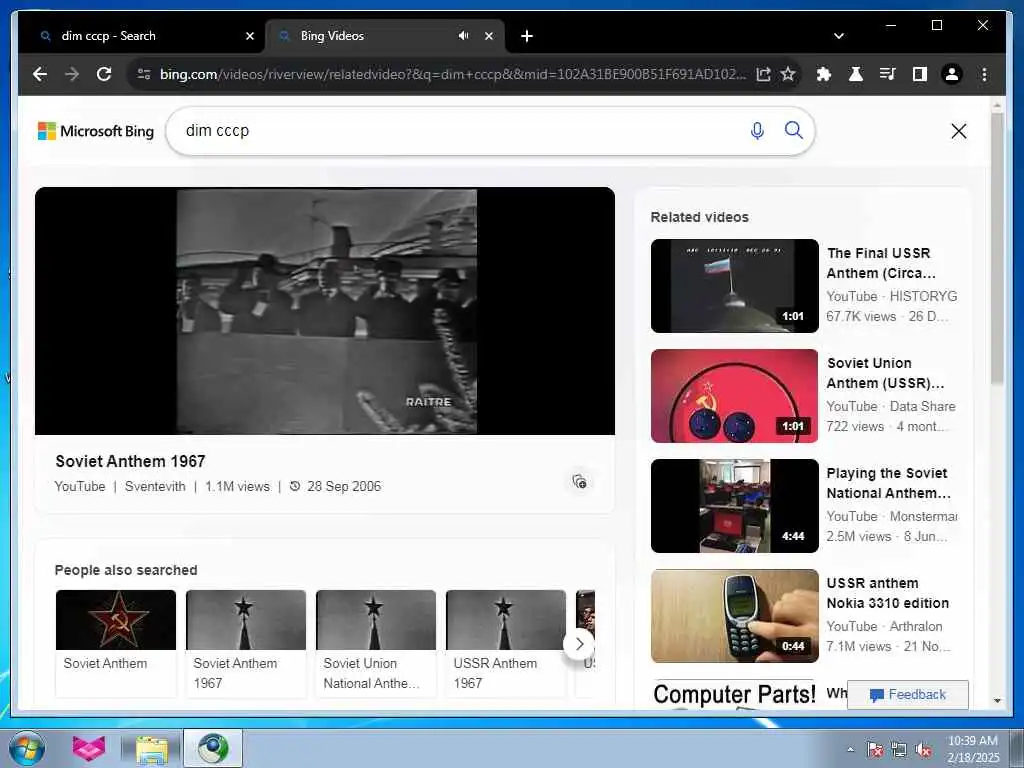The height and width of the screenshot is (768, 1024).
Task: Open a new browser tab
Action: tap(526, 36)
